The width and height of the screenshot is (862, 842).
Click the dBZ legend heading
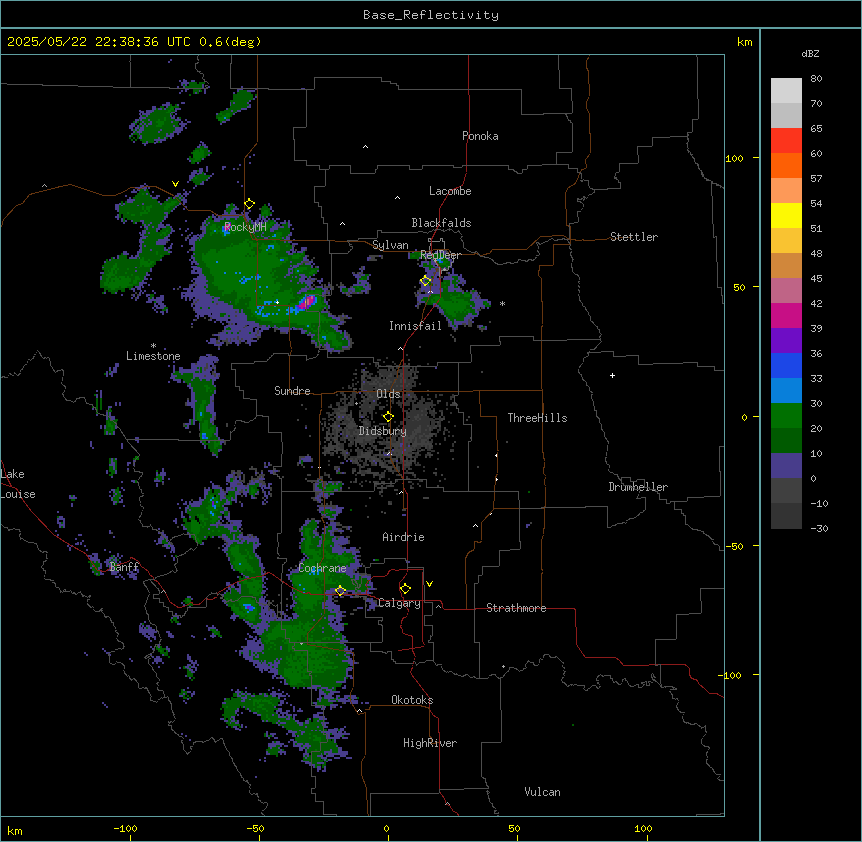pyautogui.click(x=810, y=54)
